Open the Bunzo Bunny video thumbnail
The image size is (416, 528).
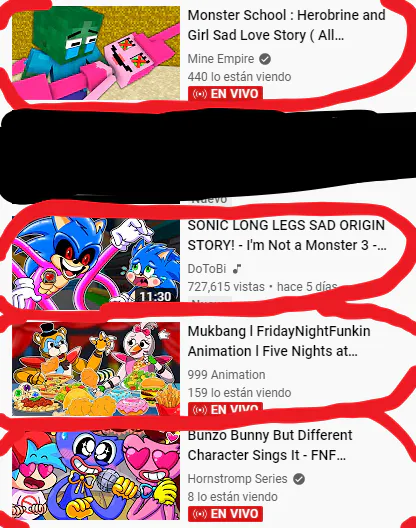96,476
